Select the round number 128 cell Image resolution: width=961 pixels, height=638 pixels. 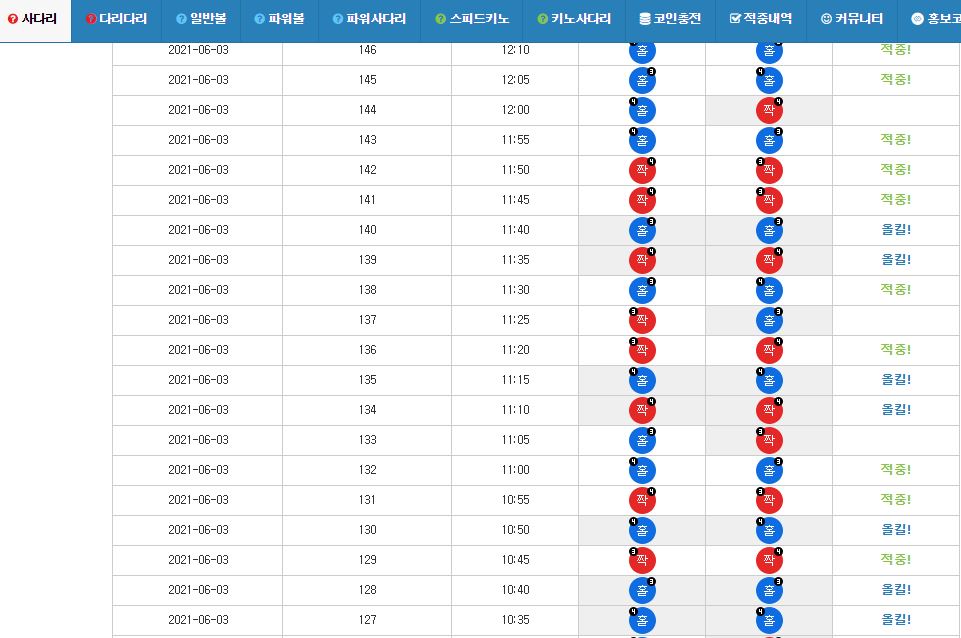[367, 591]
